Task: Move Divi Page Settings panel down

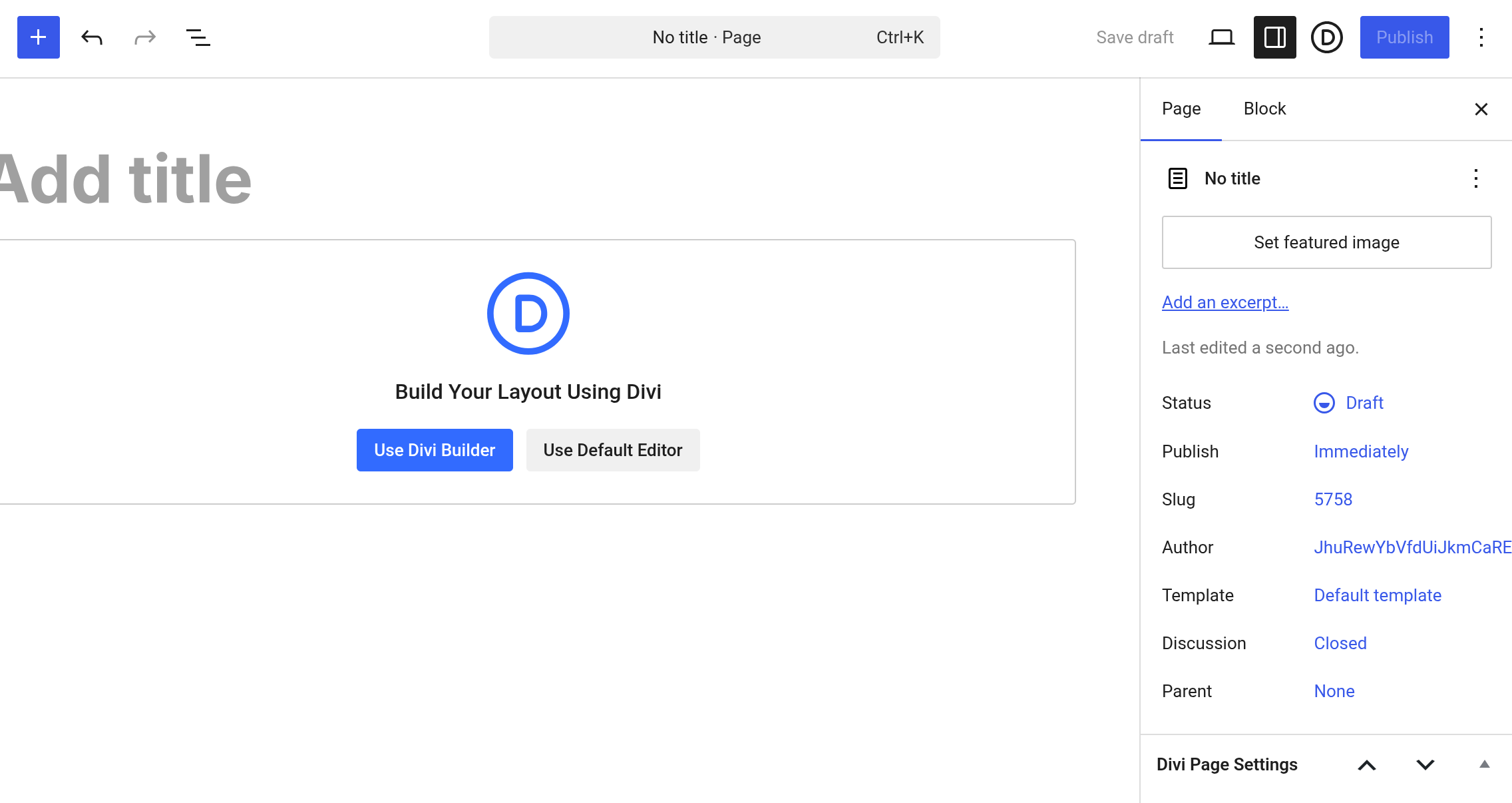Action: (x=1425, y=764)
